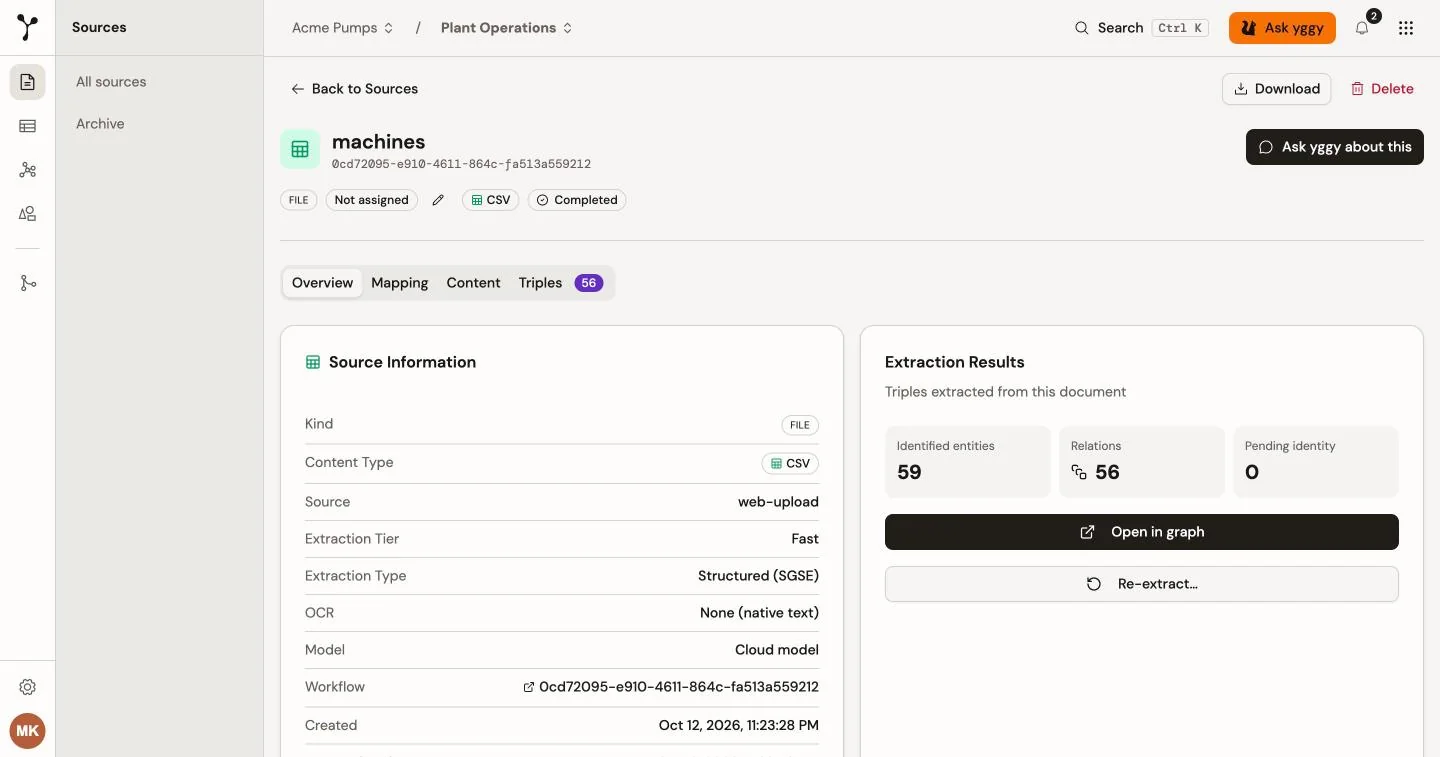Click the 'web-upload' source value
The height and width of the screenshot is (757, 1440).
coord(778,502)
